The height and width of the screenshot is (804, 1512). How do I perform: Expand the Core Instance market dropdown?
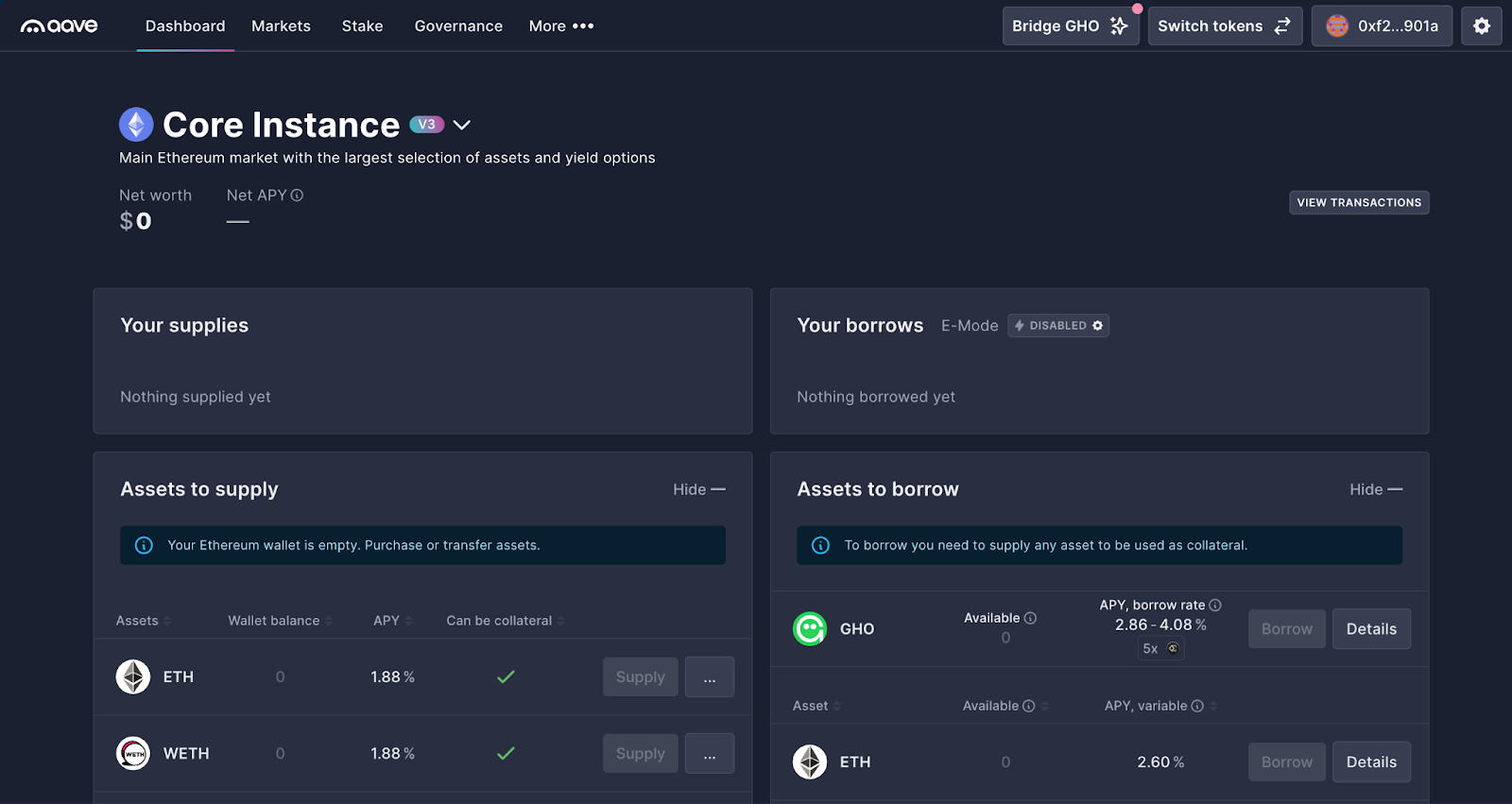461,125
